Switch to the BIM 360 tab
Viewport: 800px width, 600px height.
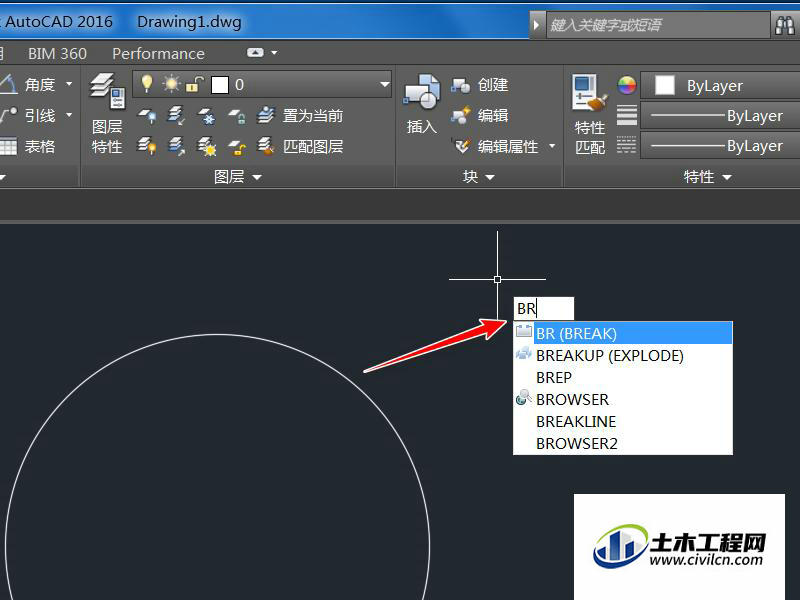[x=57, y=54]
